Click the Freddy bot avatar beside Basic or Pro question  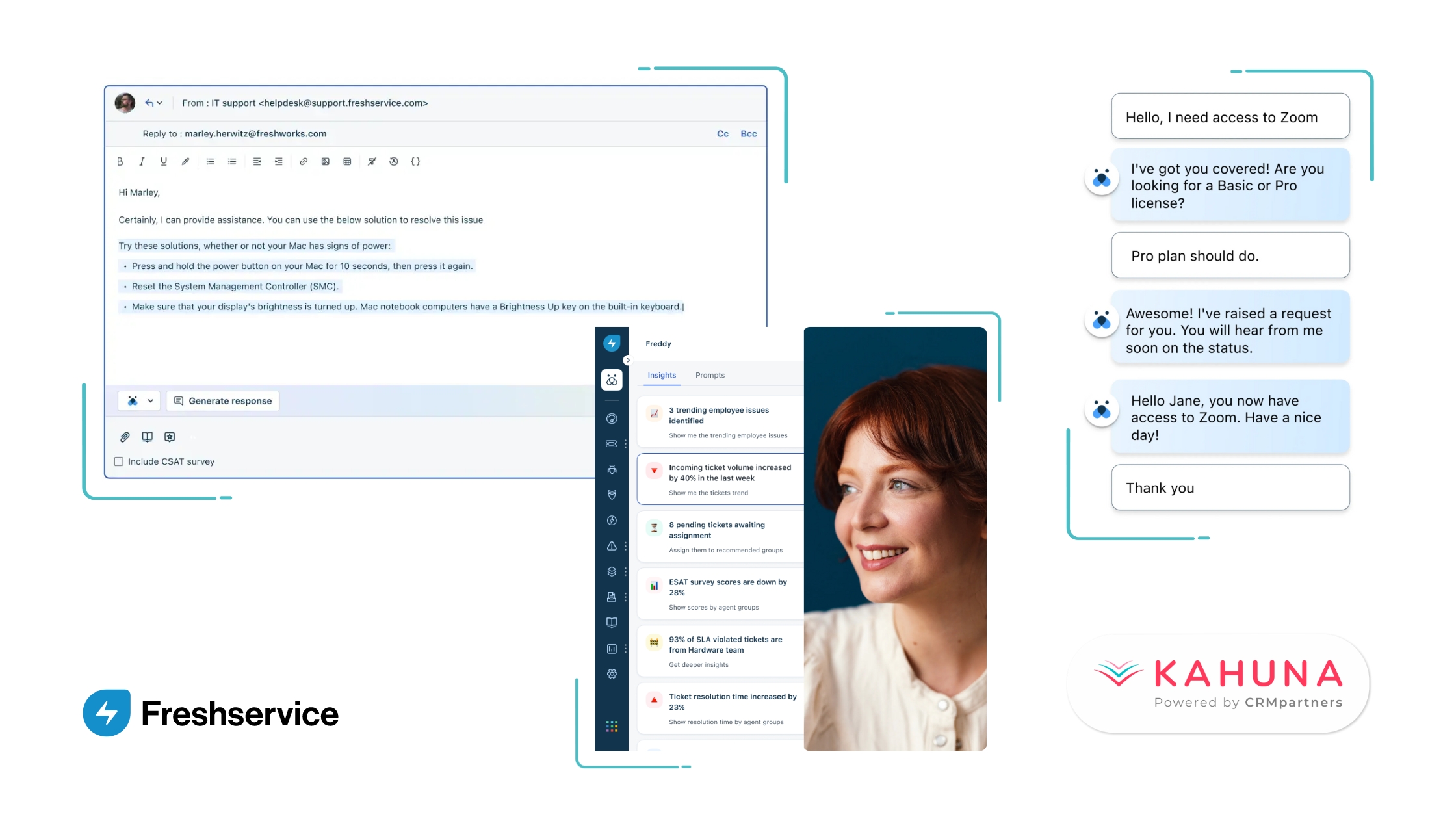(x=1102, y=178)
